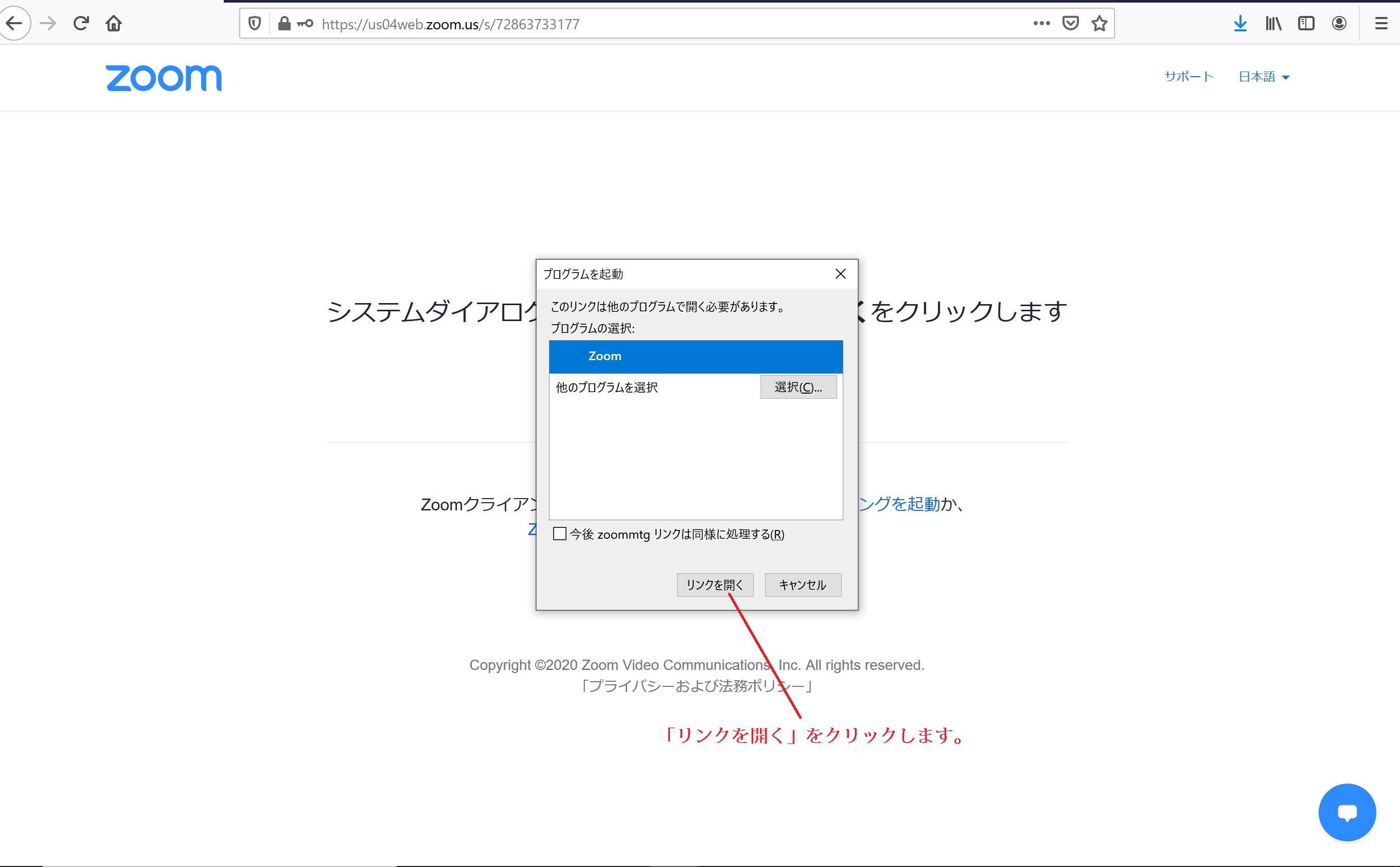Open the Firefox account avatar icon
1400x867 pixels.
pyautogui.click(x=1339, y=24)
